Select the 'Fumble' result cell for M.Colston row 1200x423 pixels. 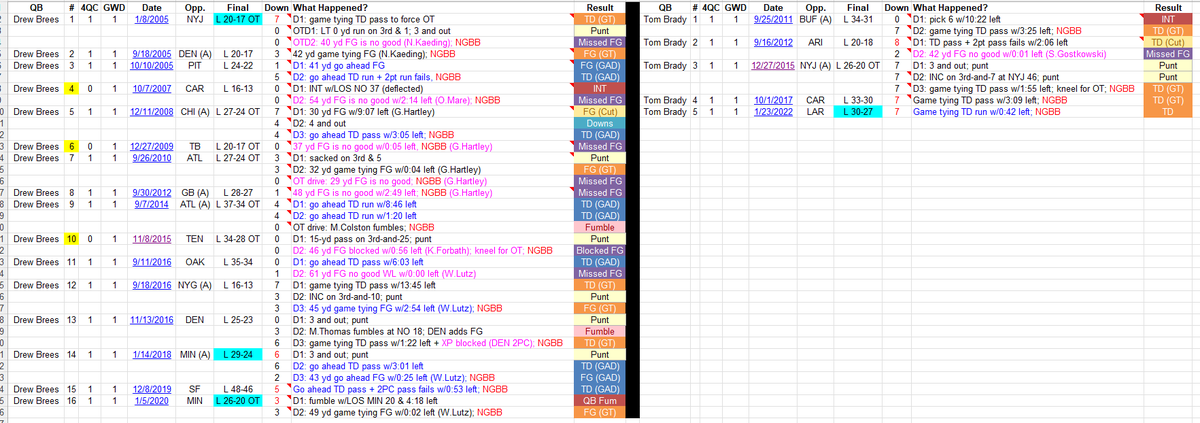coord(599,227)
